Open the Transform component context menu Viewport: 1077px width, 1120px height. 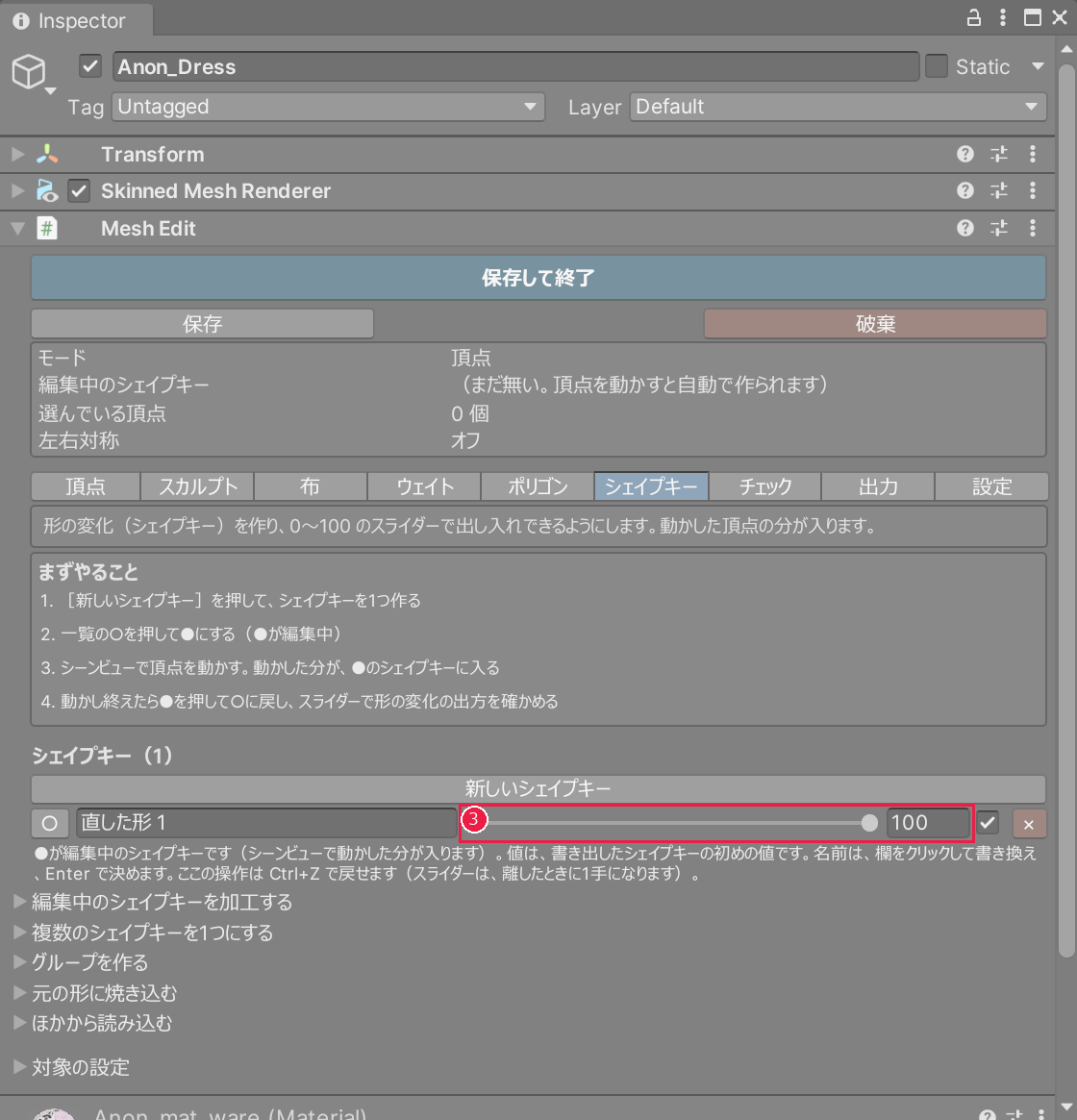1033,154
